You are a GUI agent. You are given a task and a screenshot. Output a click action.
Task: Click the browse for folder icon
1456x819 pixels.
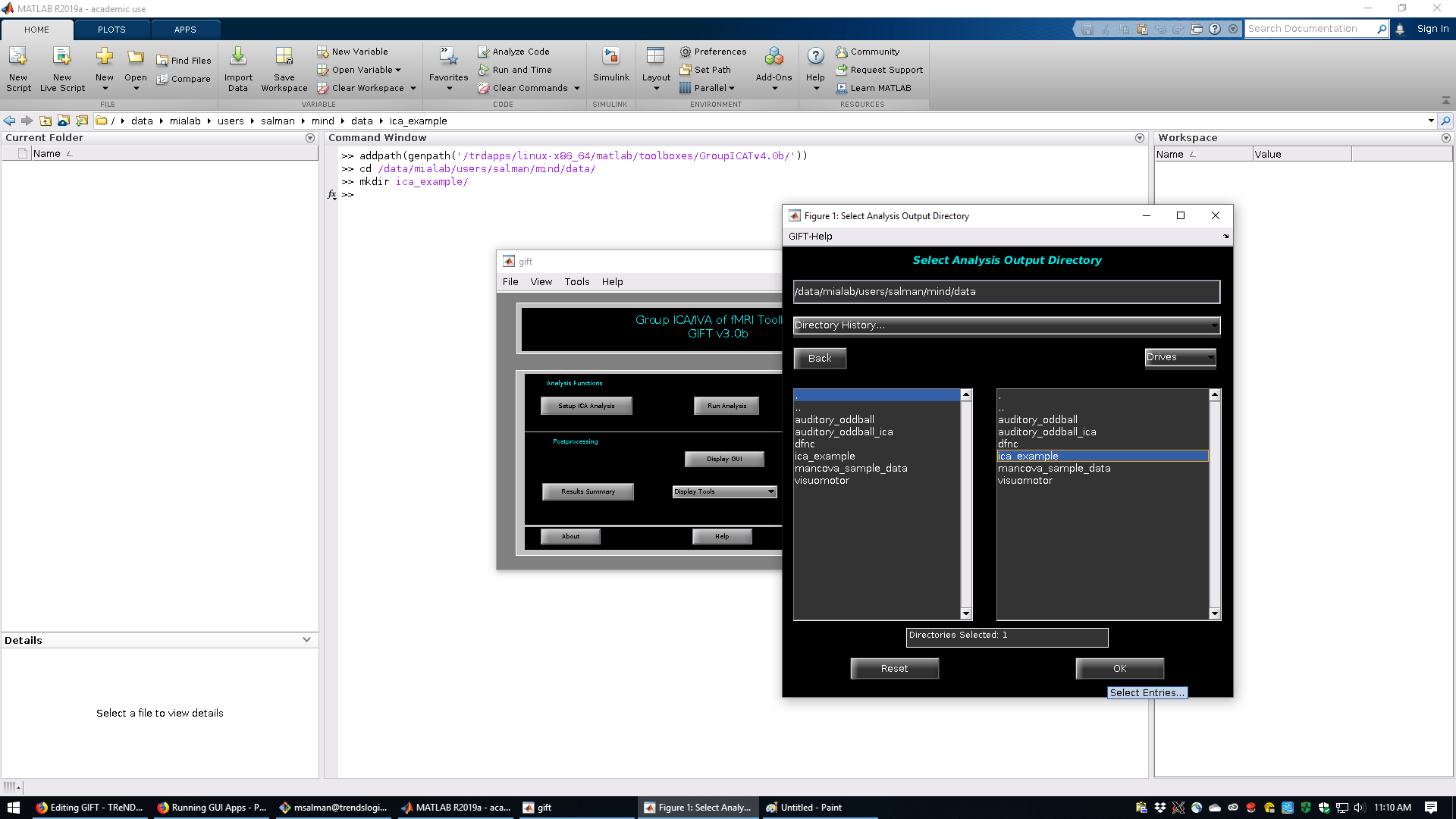82,121
